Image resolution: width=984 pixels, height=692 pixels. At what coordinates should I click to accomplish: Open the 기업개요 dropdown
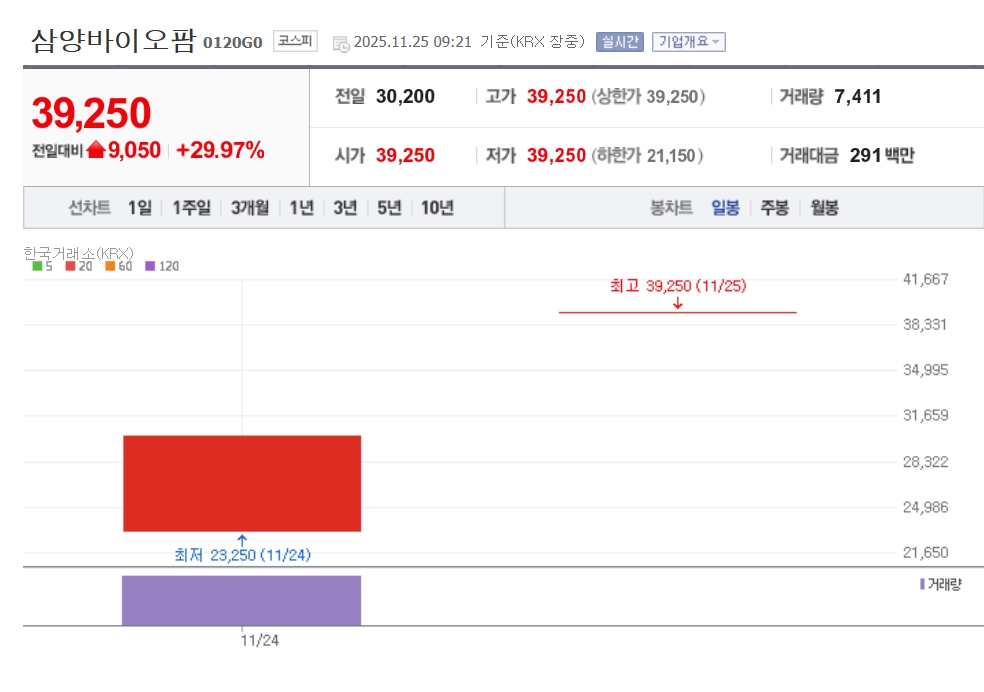[688, 41]
